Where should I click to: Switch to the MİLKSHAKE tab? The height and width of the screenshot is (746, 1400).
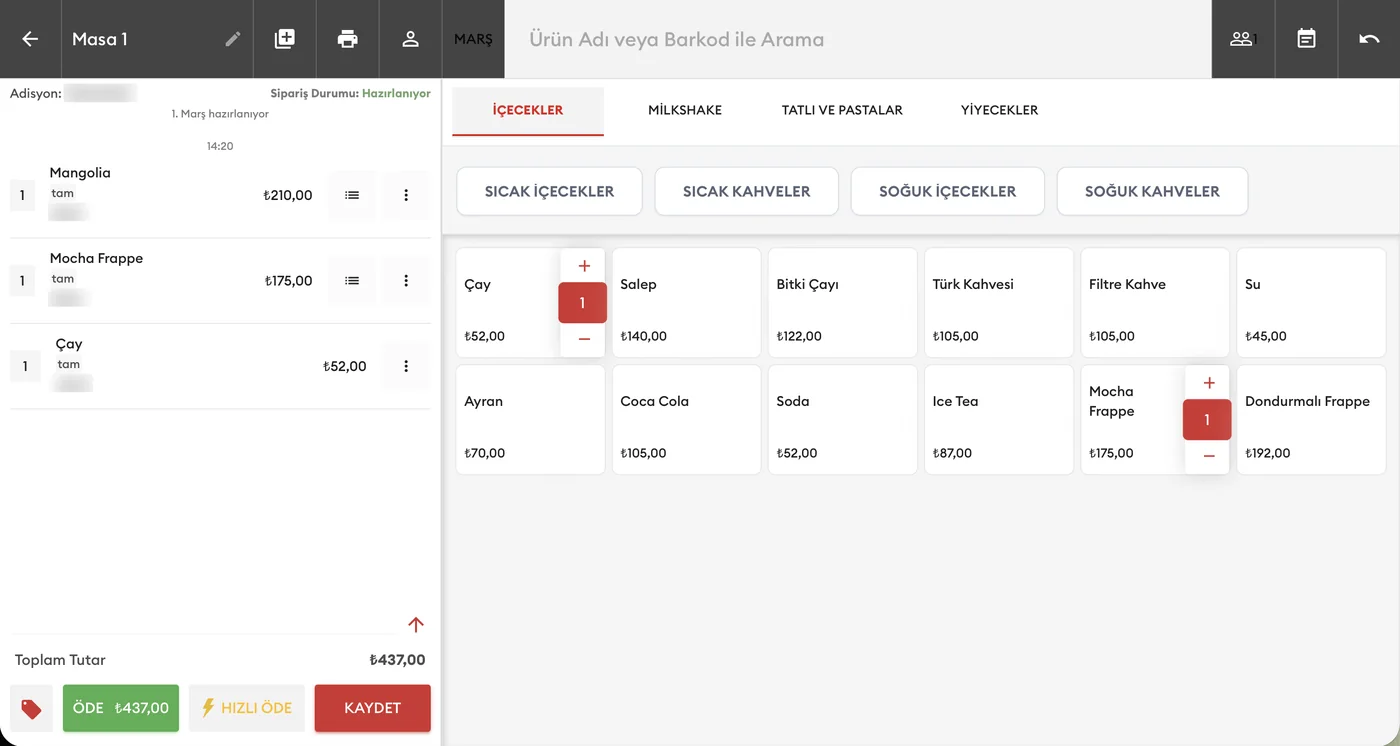[685, 110]
